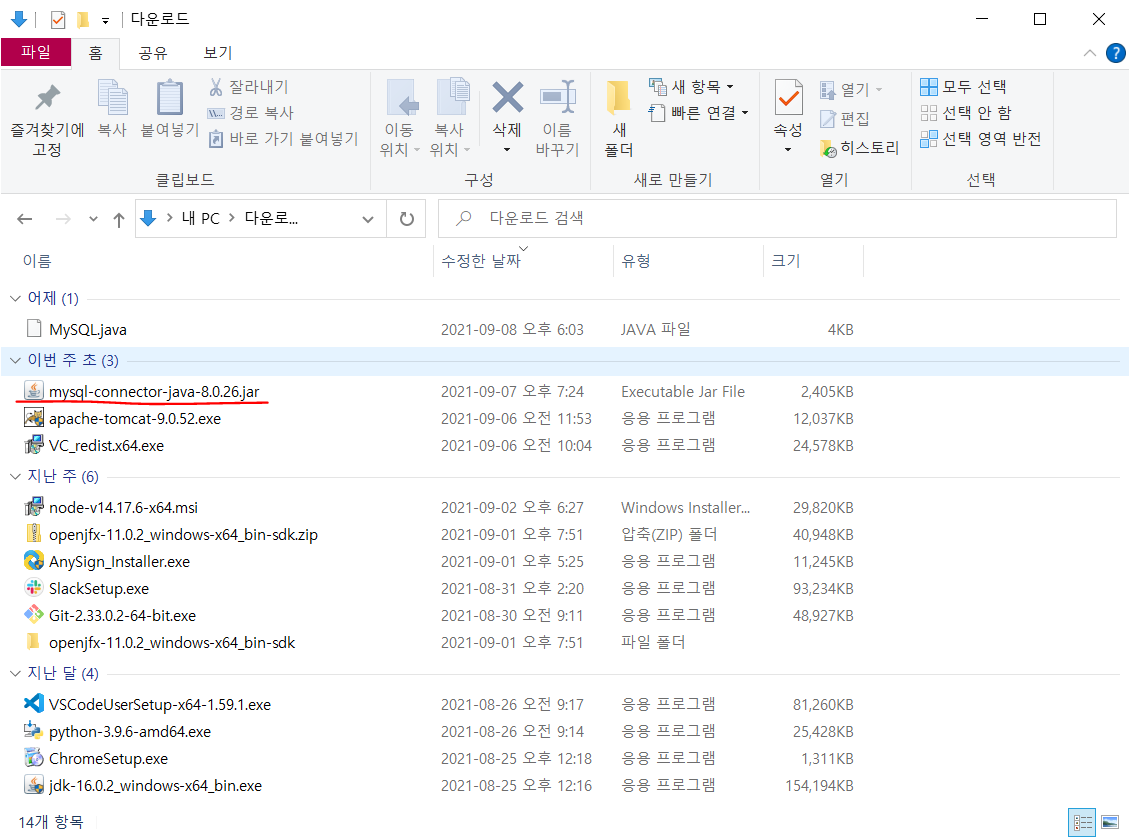
Task: Go up one folder level arrow
Action: point(119,219)
